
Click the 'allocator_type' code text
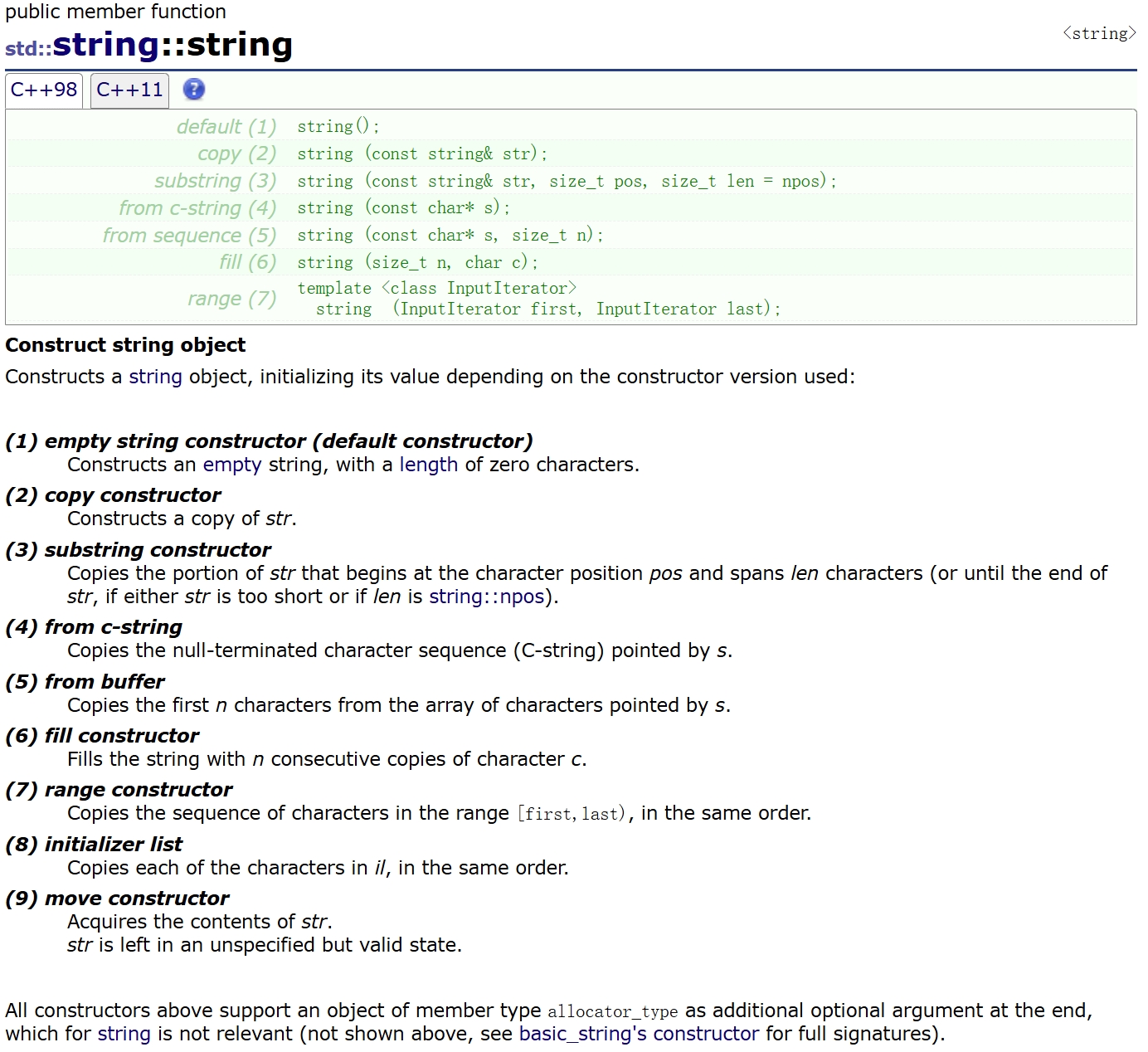(613, 1011)
